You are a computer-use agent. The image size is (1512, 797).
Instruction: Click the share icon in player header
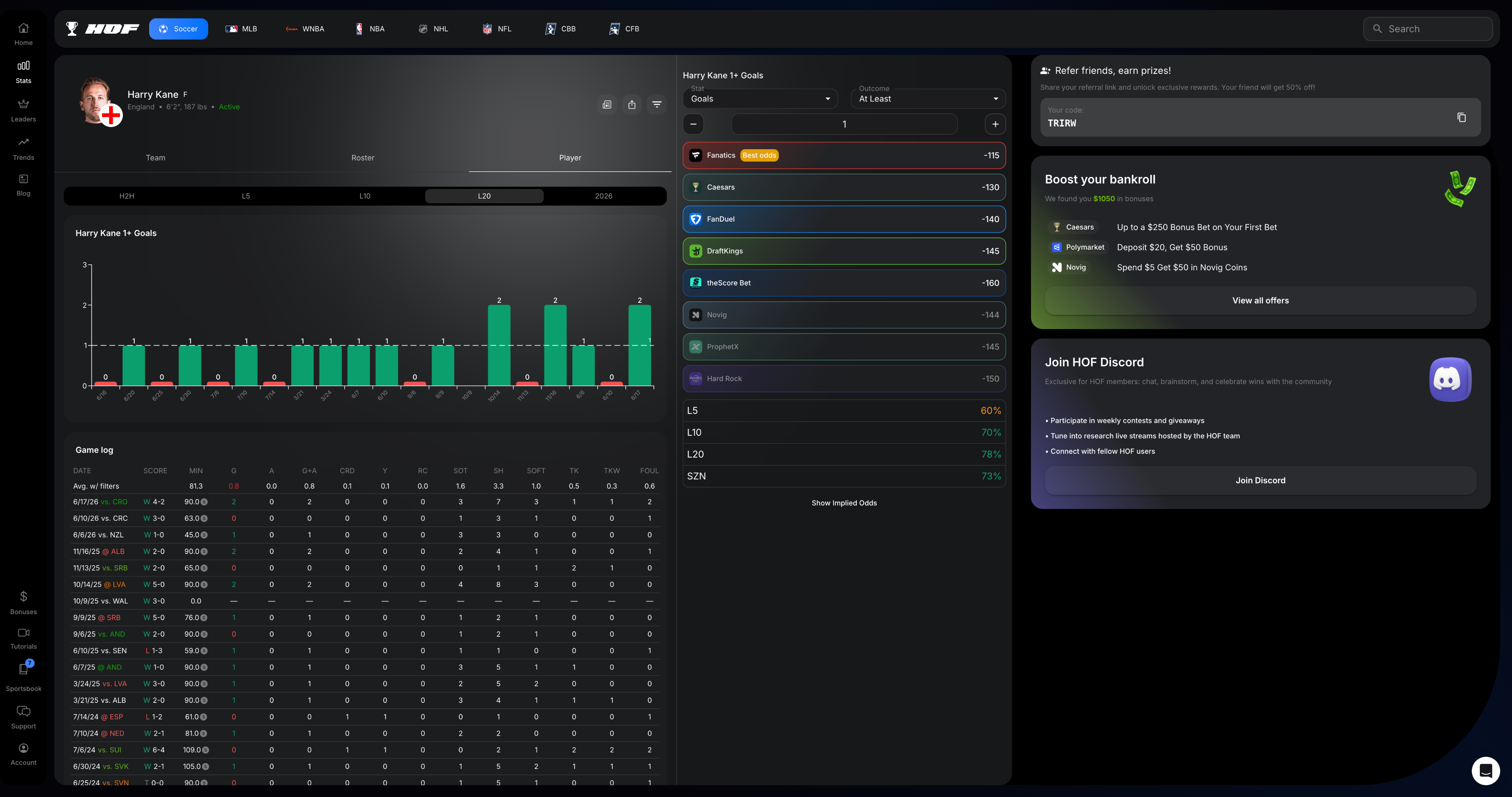pos(632,105)
